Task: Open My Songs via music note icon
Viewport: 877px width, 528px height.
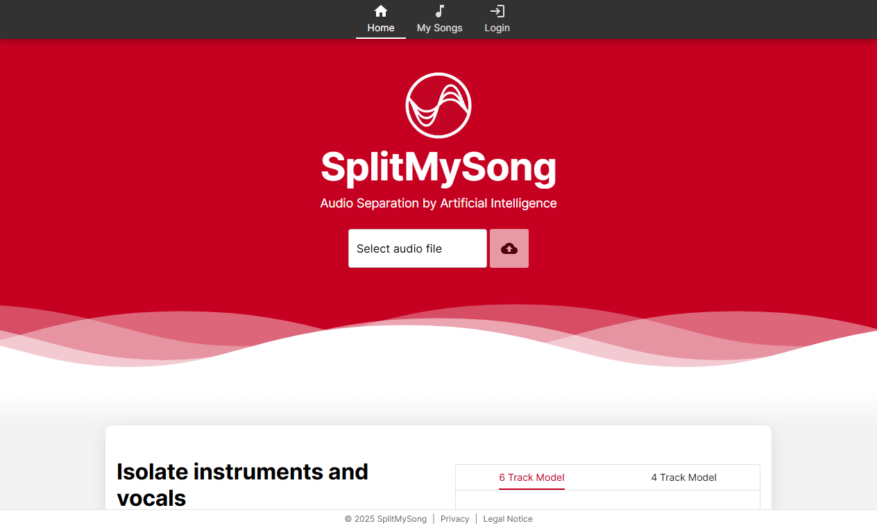Action: click(x=440, y=11)
